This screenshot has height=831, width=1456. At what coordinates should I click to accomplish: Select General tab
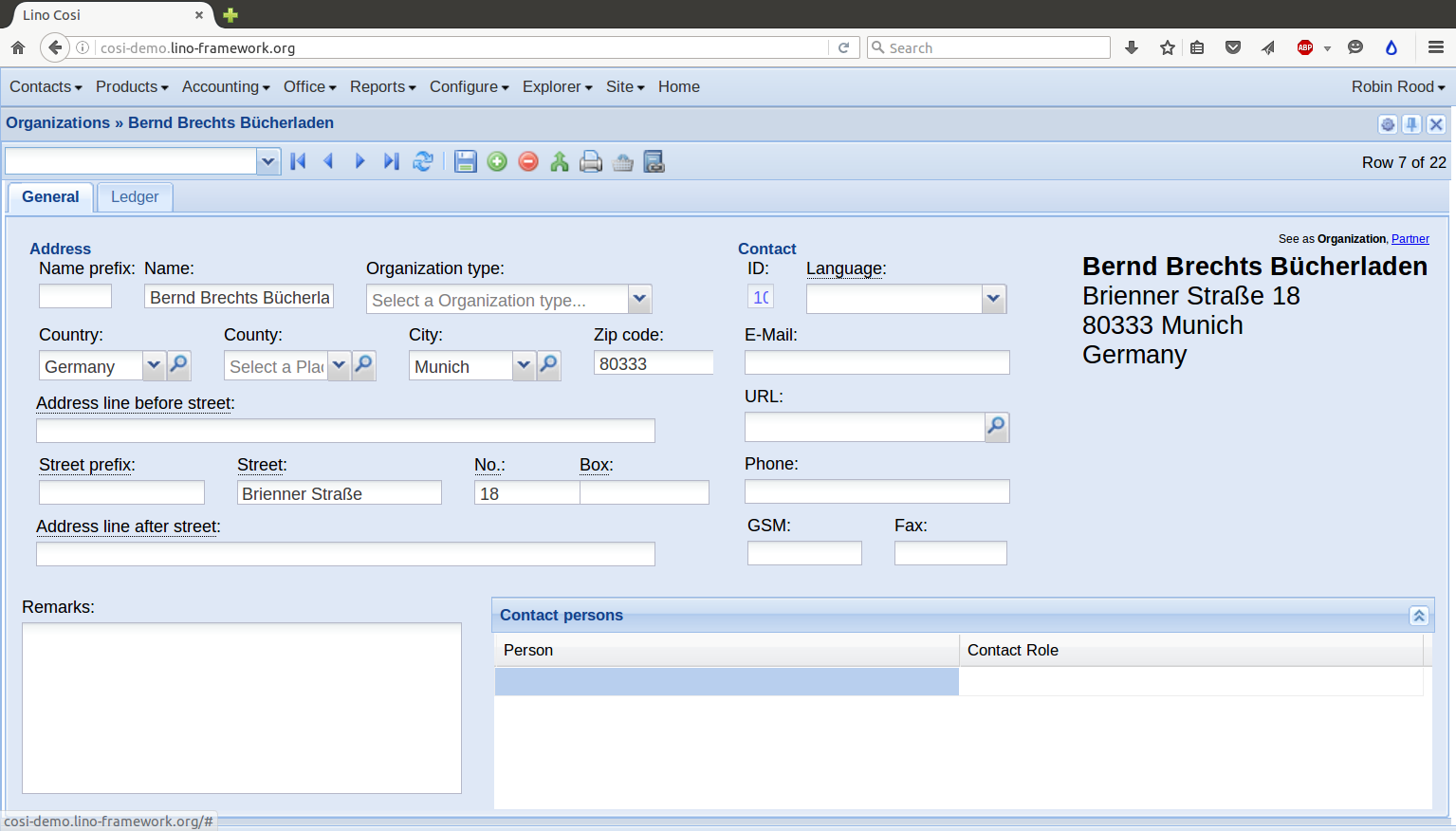pyautogui.click(x=50, y=196)
